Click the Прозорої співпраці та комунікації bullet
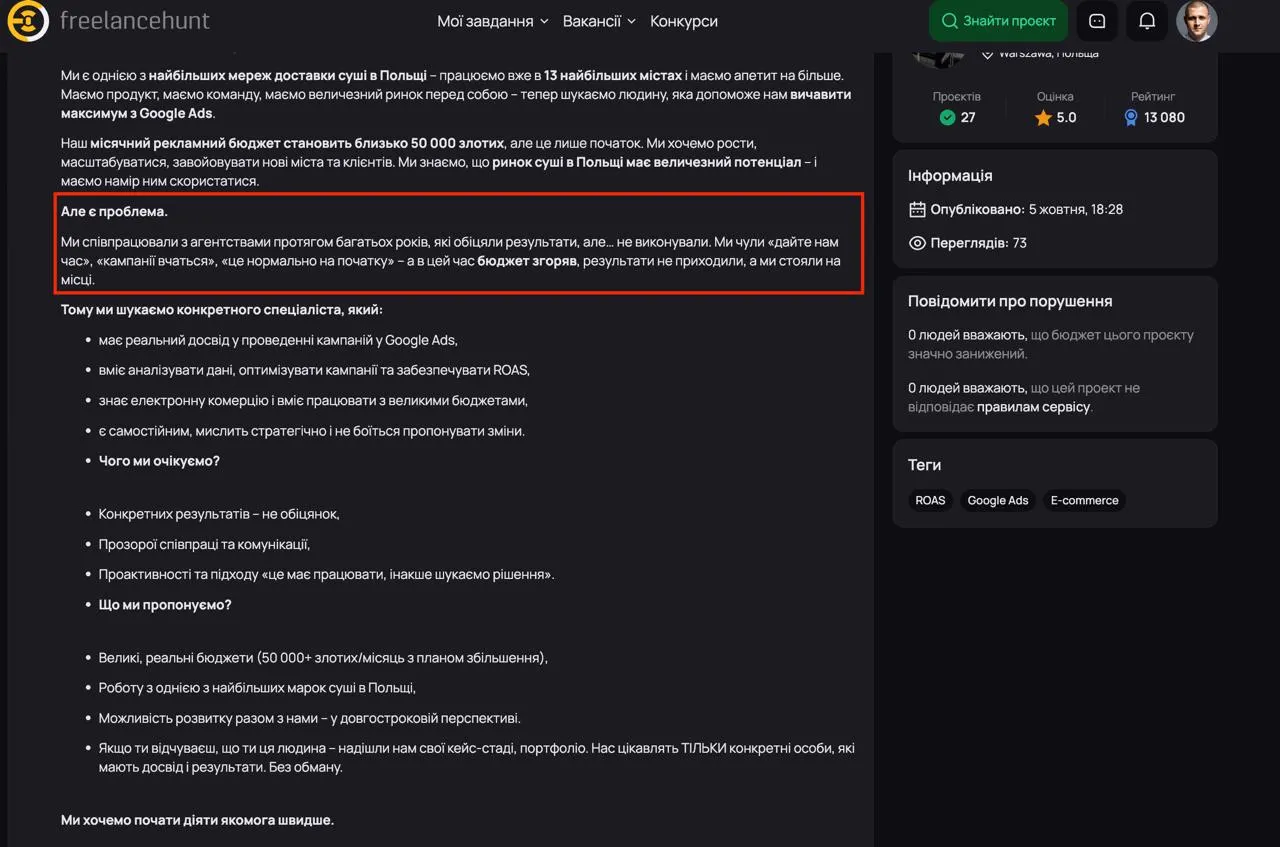The image size is (1280, 847). click(204, 545)
